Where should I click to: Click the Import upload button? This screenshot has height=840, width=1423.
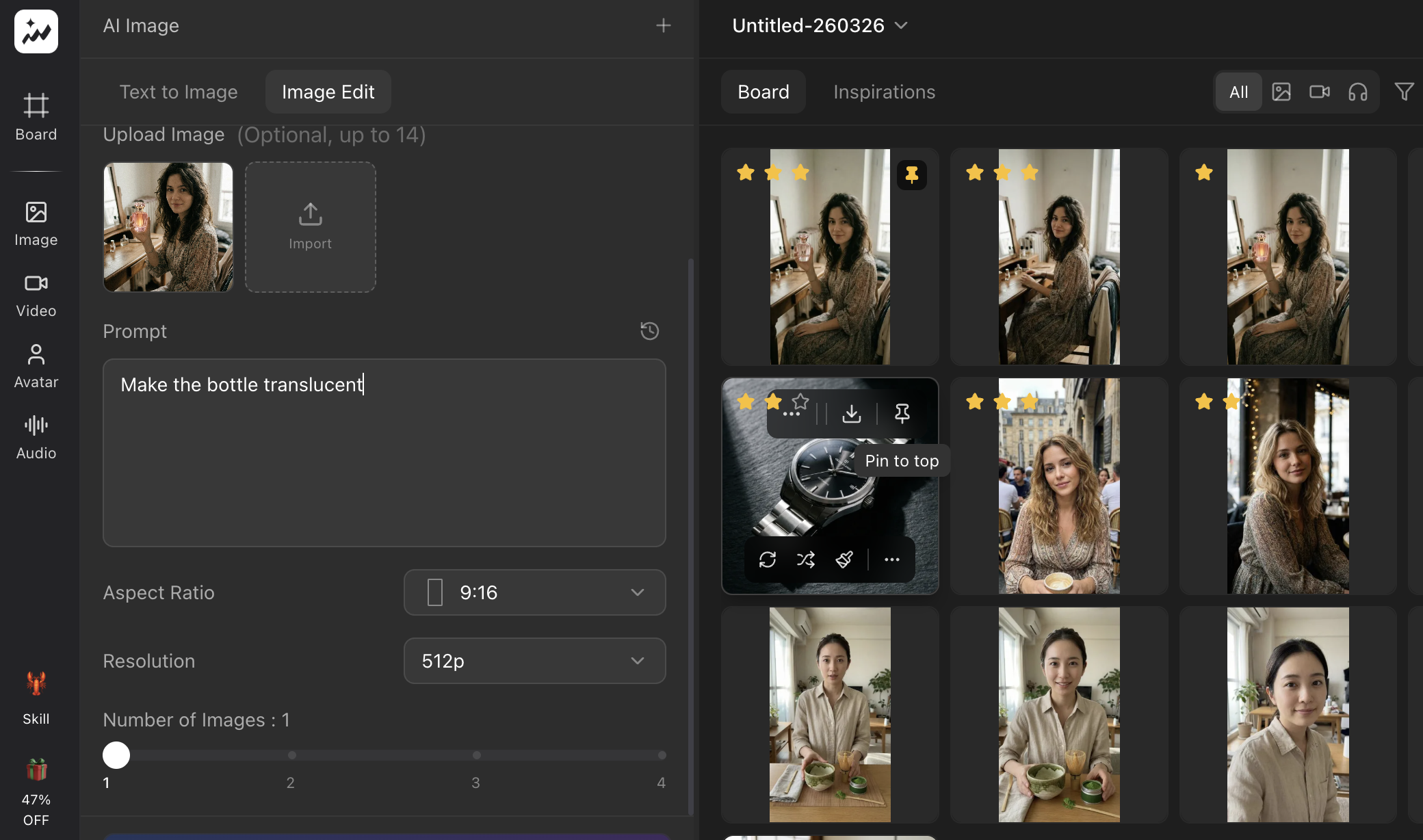[x=310, y=226]
